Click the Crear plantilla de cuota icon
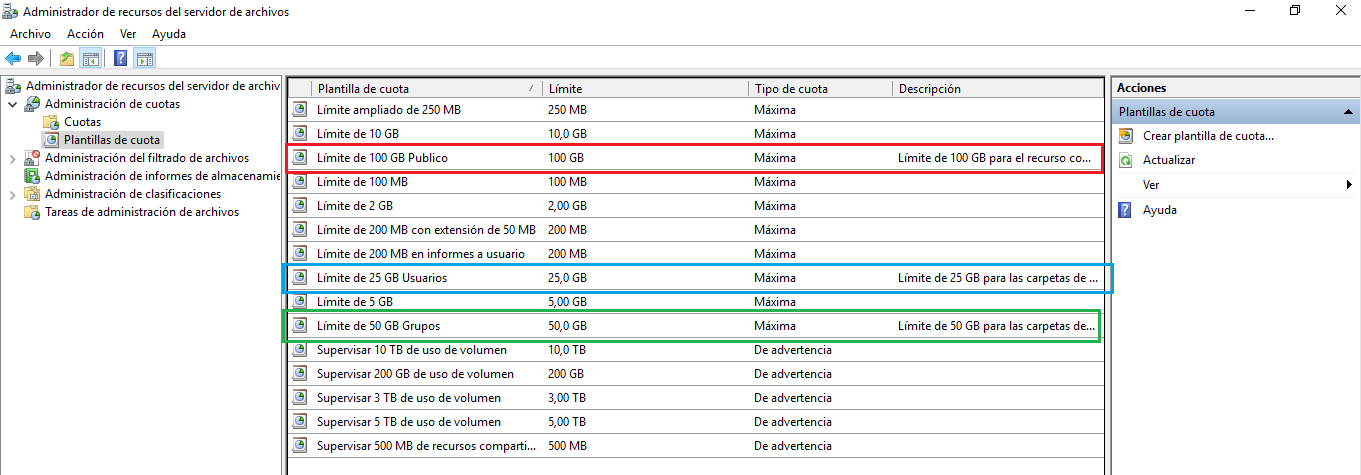 click(x=1126, y=136)
